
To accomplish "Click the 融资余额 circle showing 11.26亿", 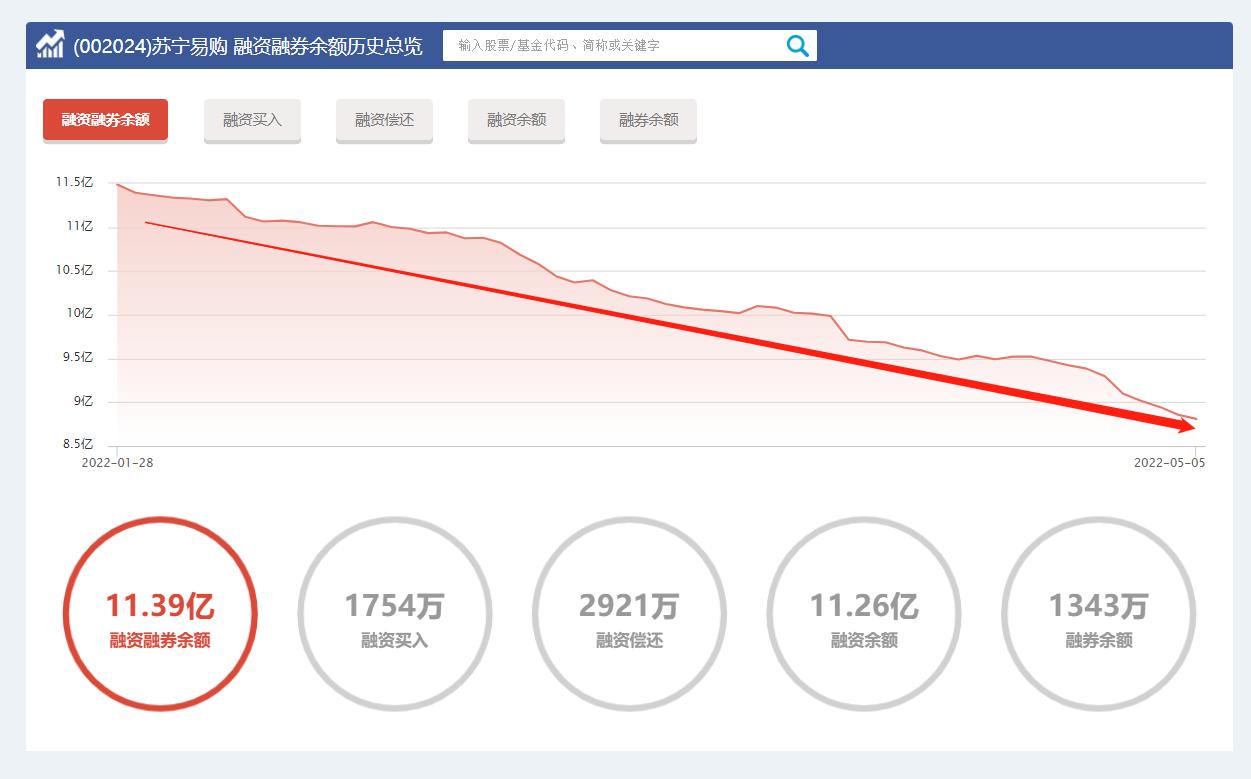I will [863, 614].
